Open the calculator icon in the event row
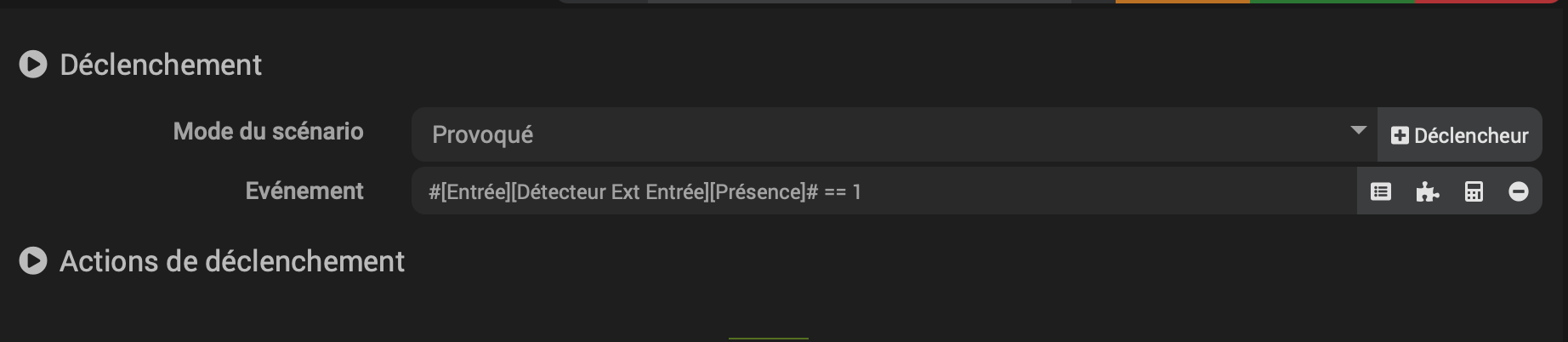Image resolution: width=1568 pixels, height=342 pixels. point(1474,192)
